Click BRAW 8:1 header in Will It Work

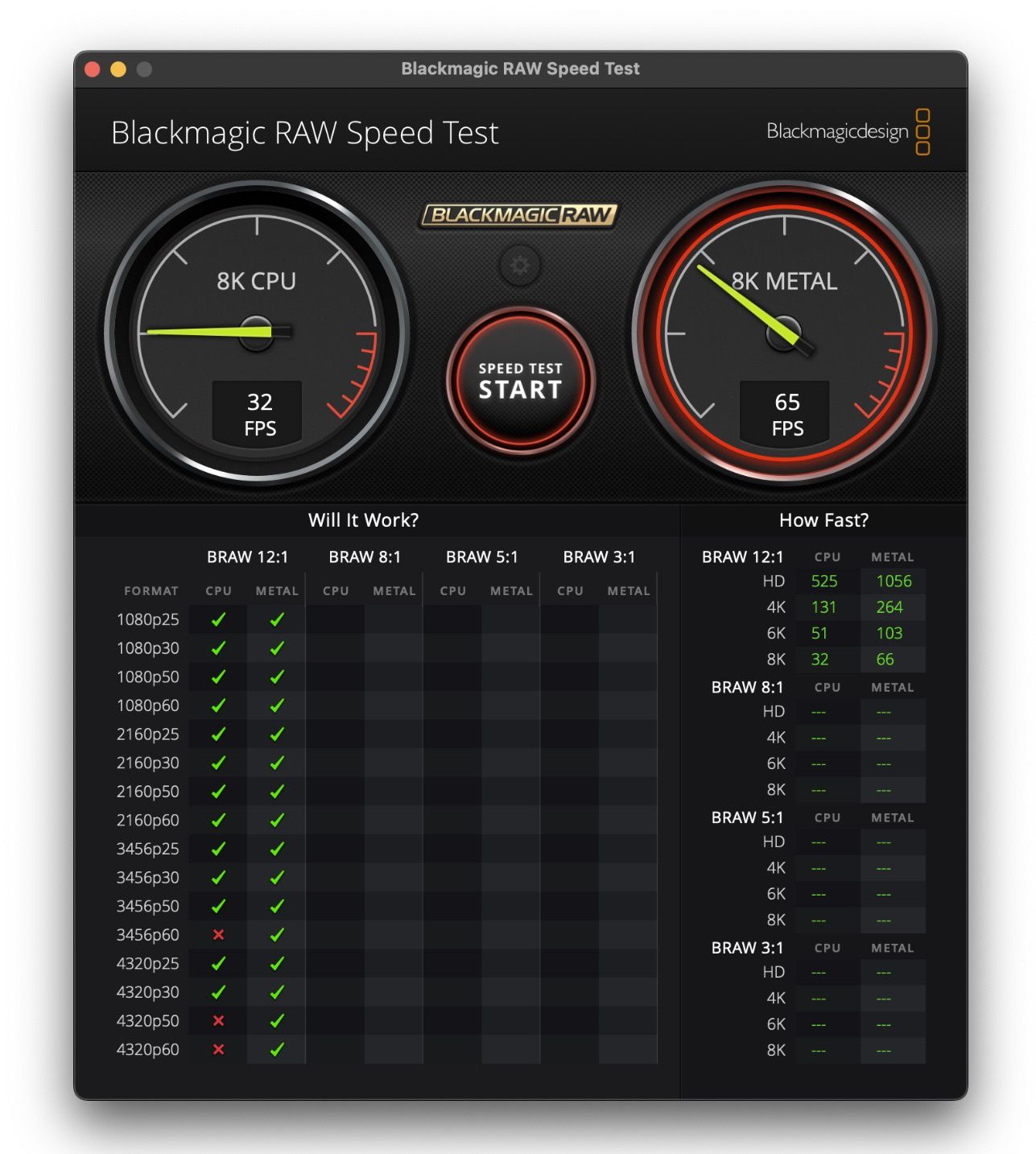click(365, 557)
